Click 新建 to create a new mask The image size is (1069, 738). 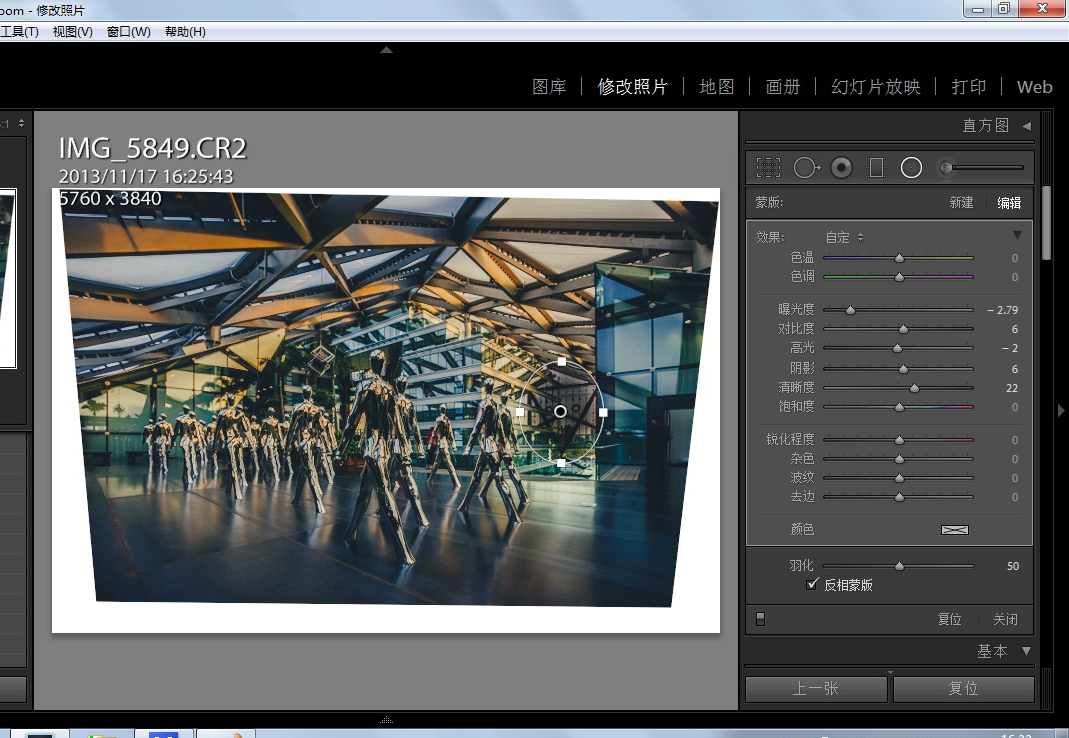coord(961,203)
